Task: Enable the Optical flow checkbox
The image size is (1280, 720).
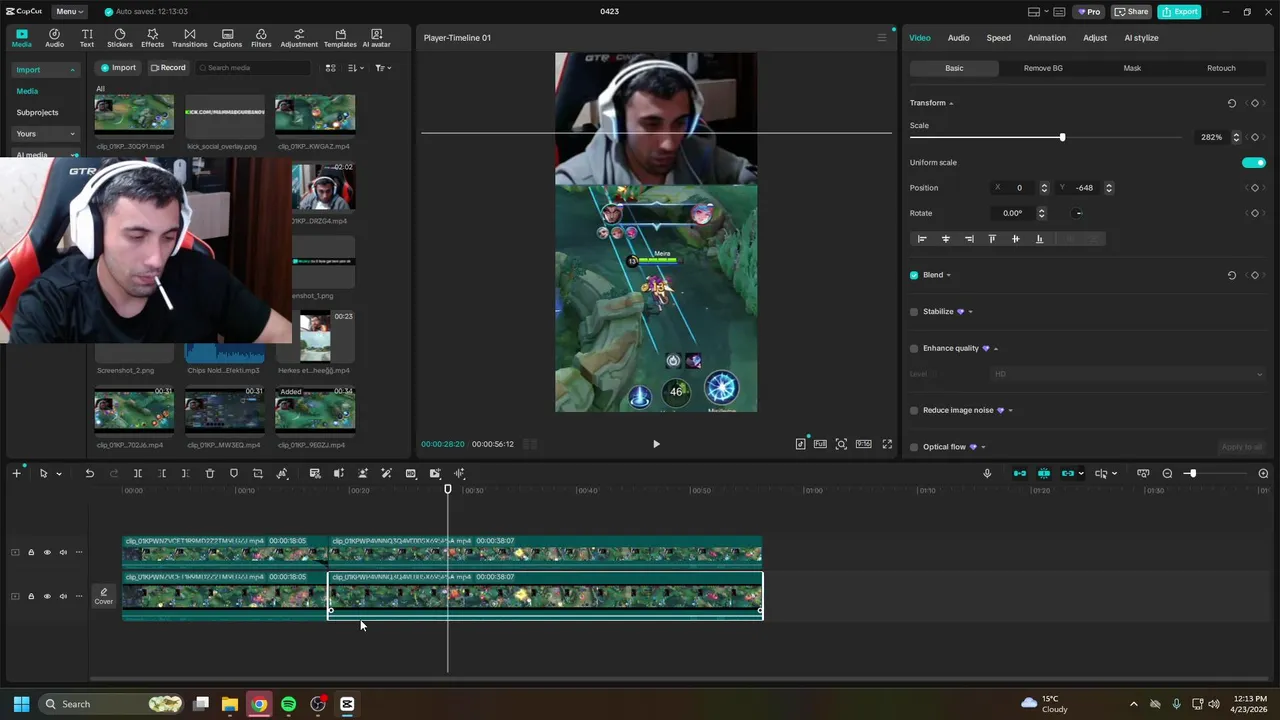Action: tap(914, 447)
